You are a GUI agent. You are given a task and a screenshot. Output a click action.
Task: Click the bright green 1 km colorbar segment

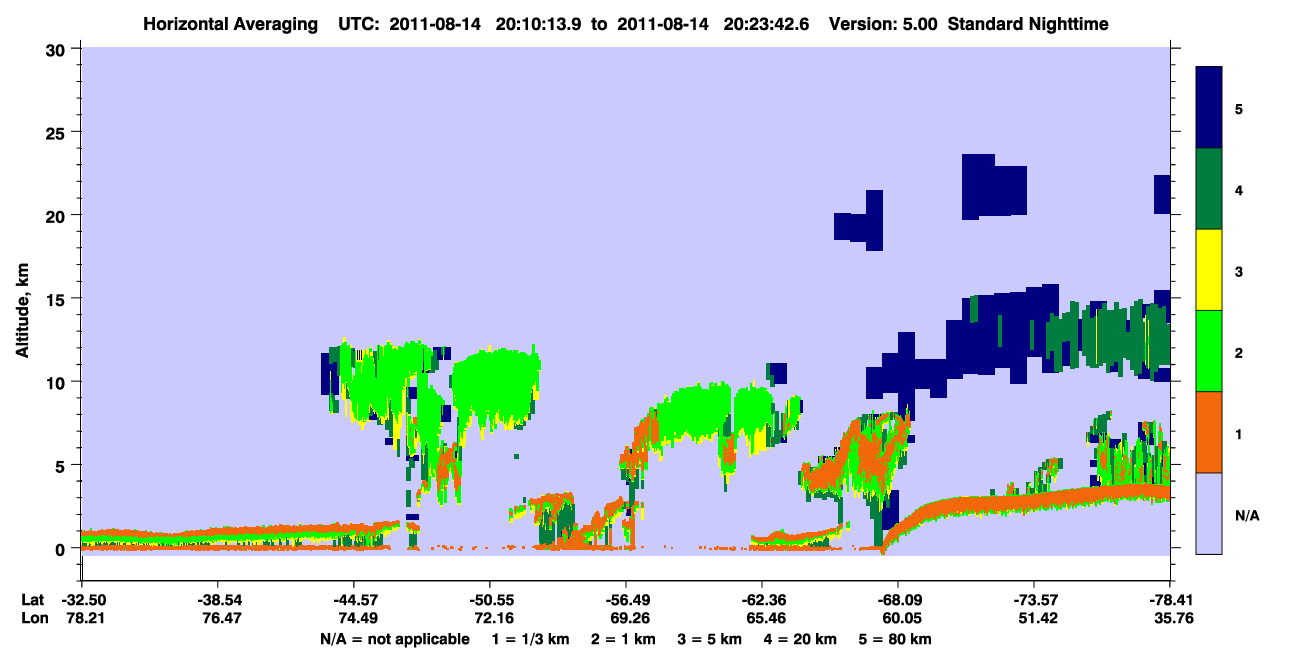pos(1209,351)
